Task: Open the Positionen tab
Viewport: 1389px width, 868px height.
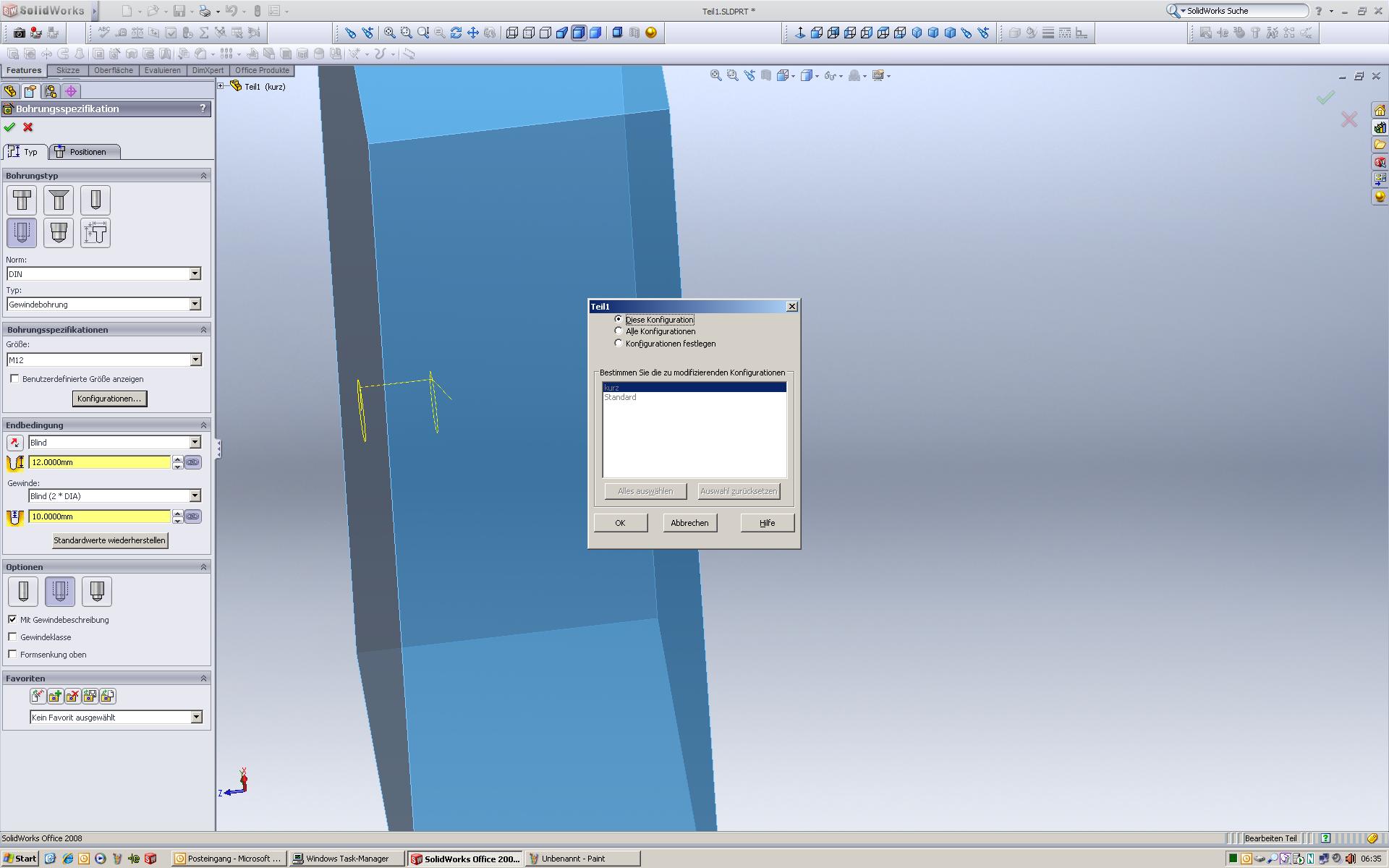Action: click(84, 152)
